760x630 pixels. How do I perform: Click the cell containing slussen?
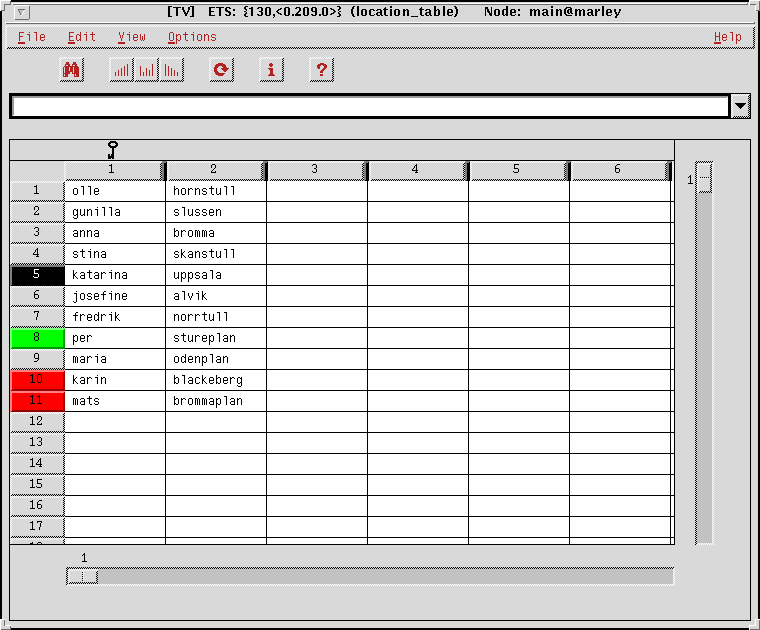216,212
